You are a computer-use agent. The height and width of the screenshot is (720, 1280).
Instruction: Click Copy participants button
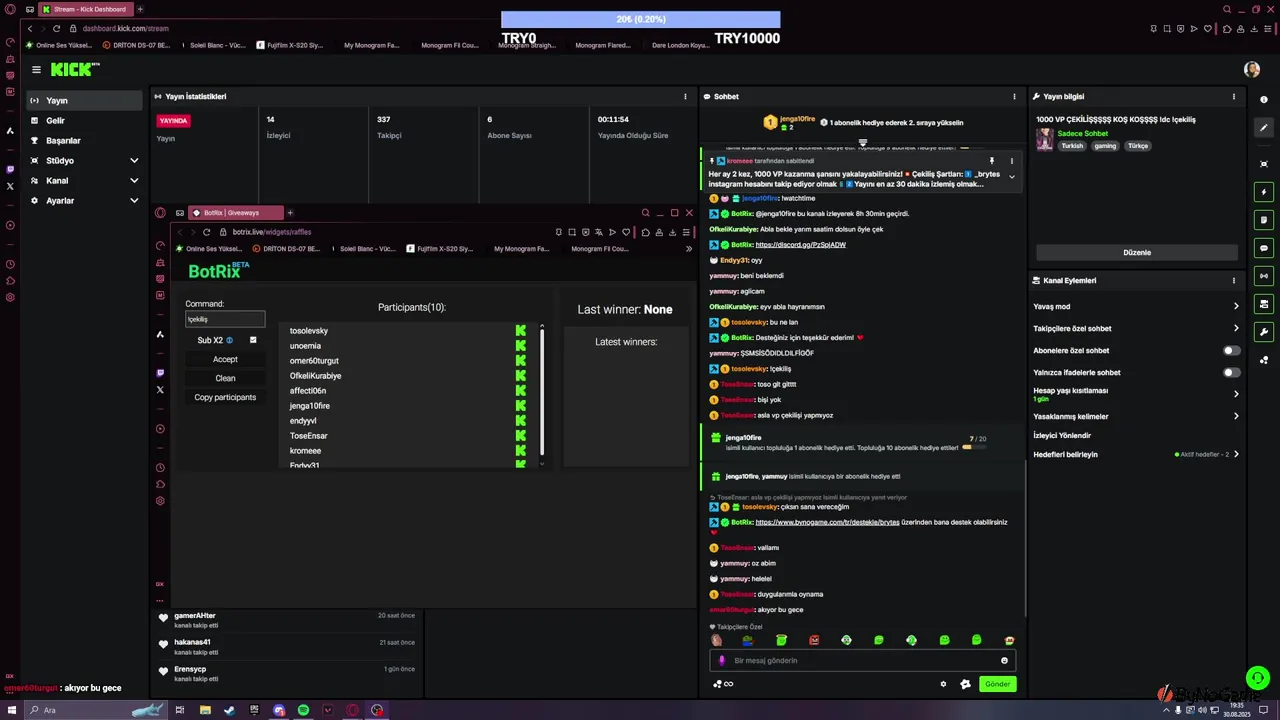[225, 397]
